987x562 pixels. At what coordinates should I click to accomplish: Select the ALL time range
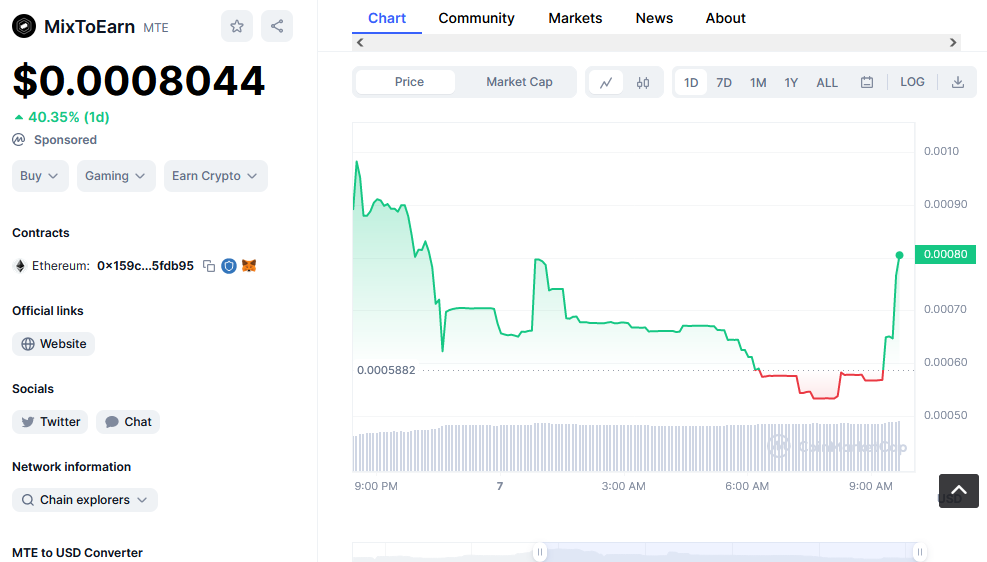tap(827, 82)
